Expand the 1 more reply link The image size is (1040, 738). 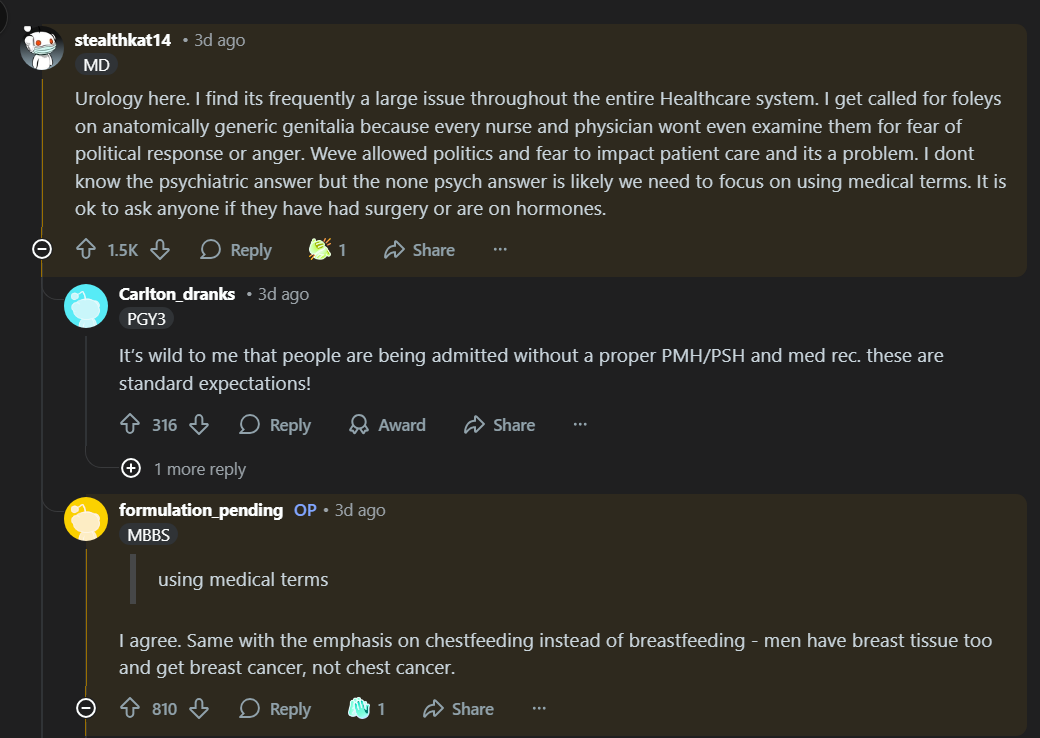pos(183,469)
